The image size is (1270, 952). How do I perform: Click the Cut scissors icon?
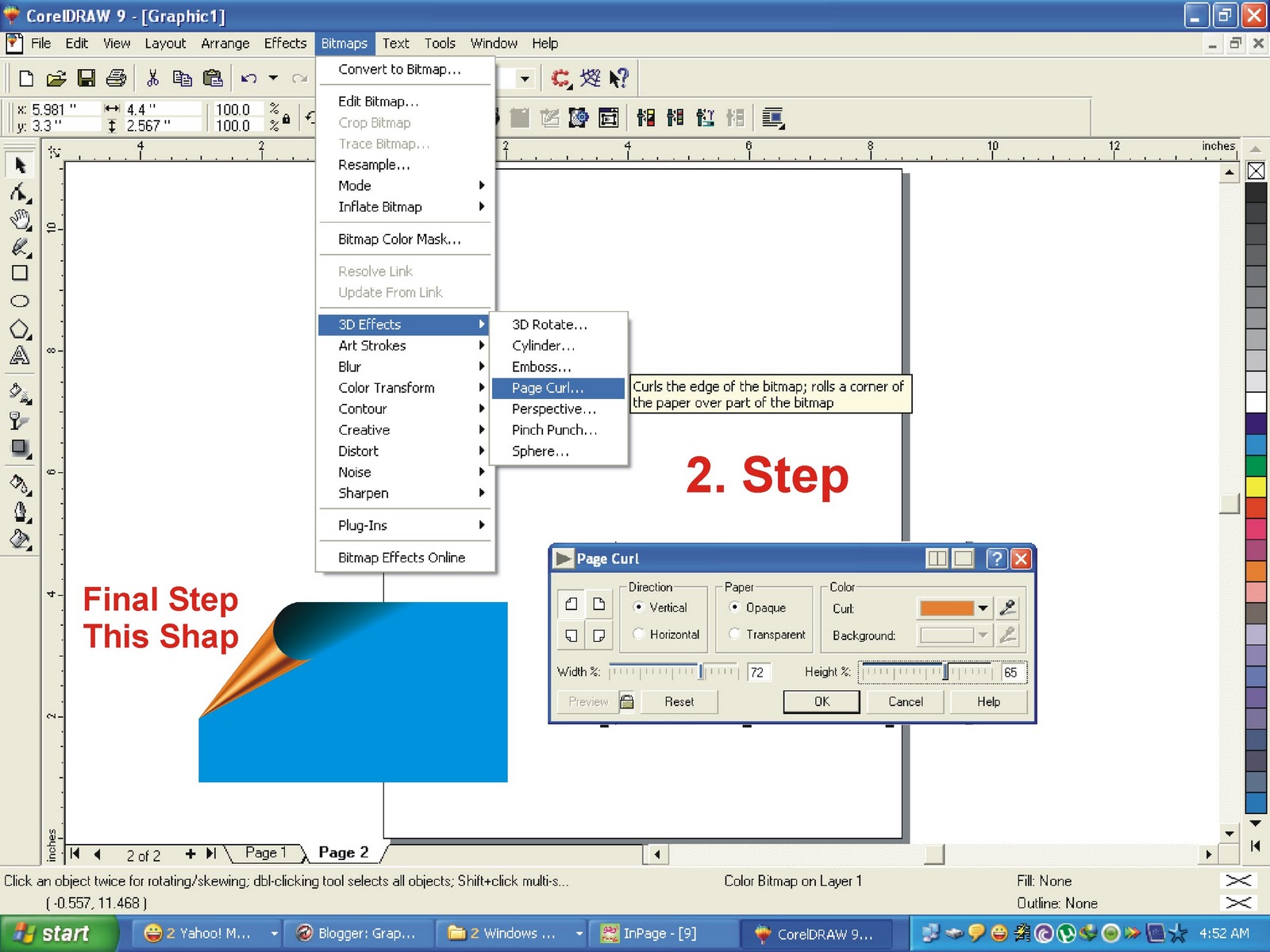pos(152,78)
